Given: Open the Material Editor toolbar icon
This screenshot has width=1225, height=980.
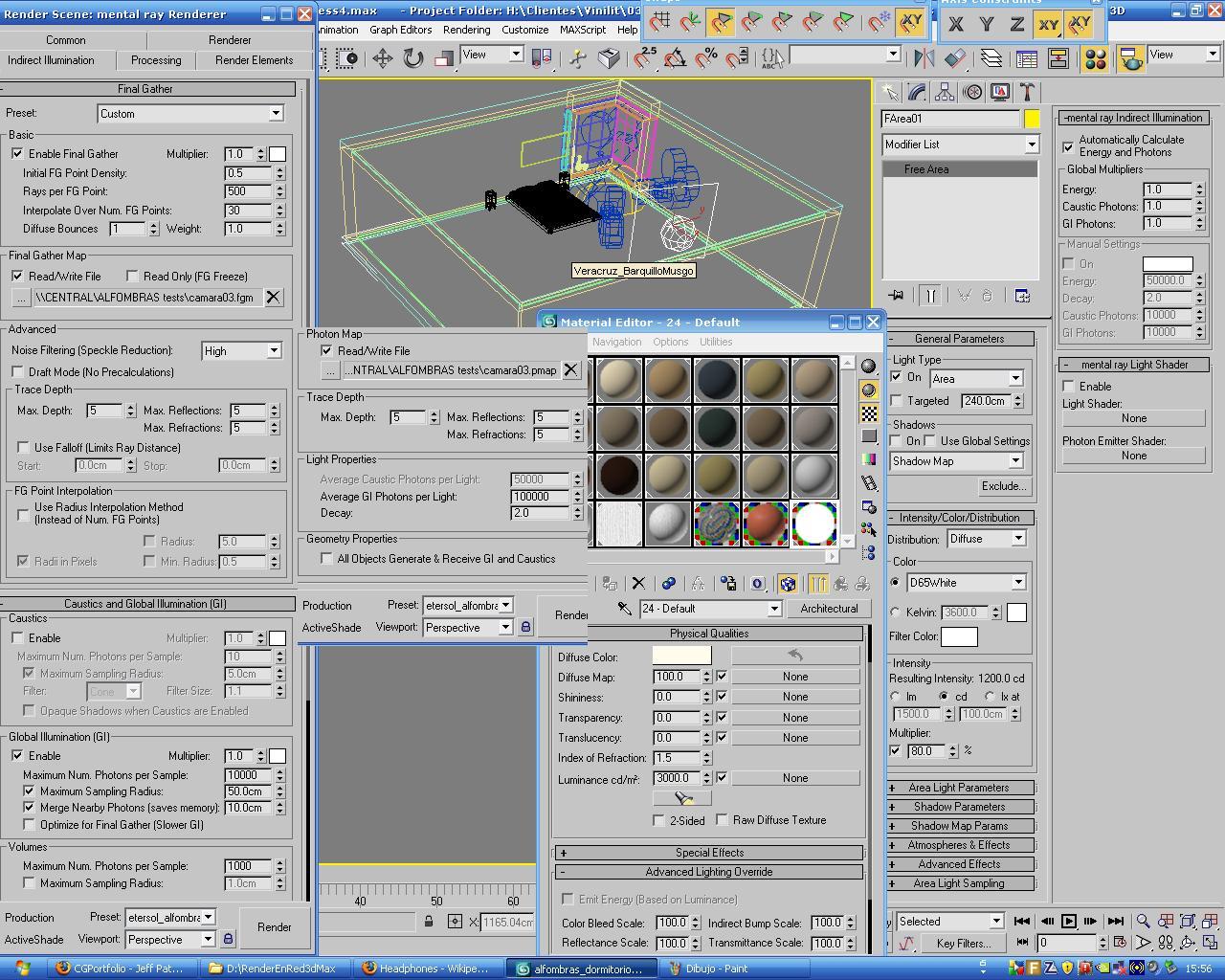Looking at the screenshot, I should click(x=1096, y=58).
